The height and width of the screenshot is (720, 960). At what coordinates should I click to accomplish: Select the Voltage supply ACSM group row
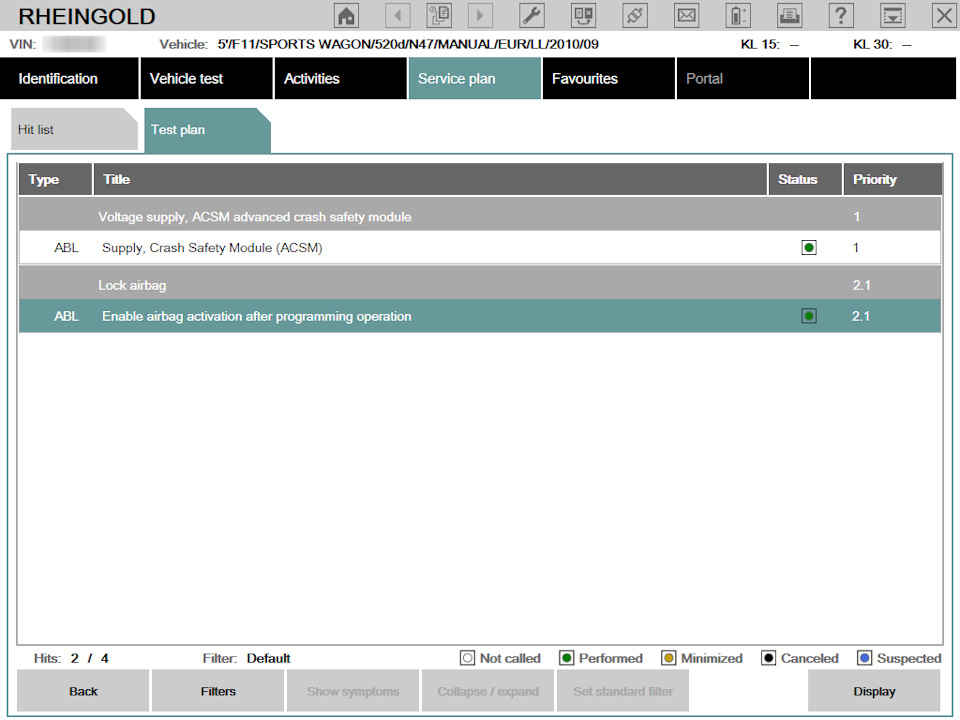point(480,216)
